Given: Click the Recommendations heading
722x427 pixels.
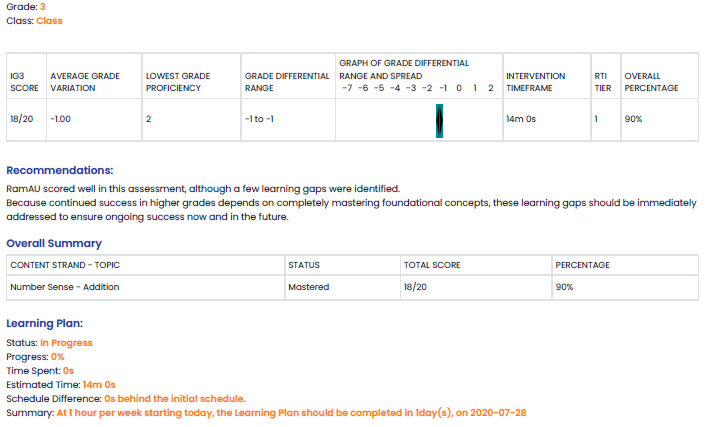Looking at the screenshot, I should tap(59, 170).
